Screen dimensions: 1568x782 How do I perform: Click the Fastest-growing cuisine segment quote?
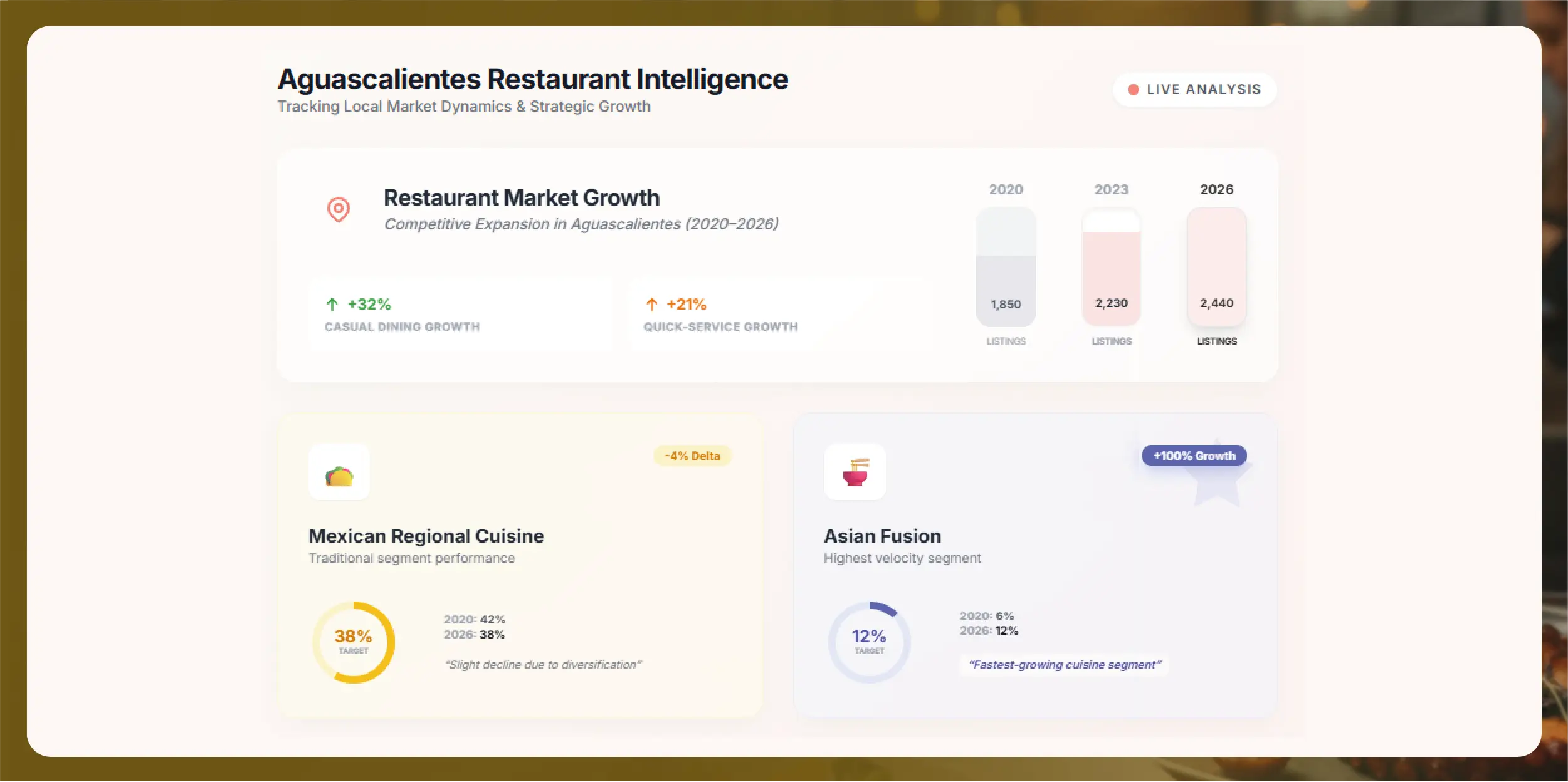(x=1064, y=665)
